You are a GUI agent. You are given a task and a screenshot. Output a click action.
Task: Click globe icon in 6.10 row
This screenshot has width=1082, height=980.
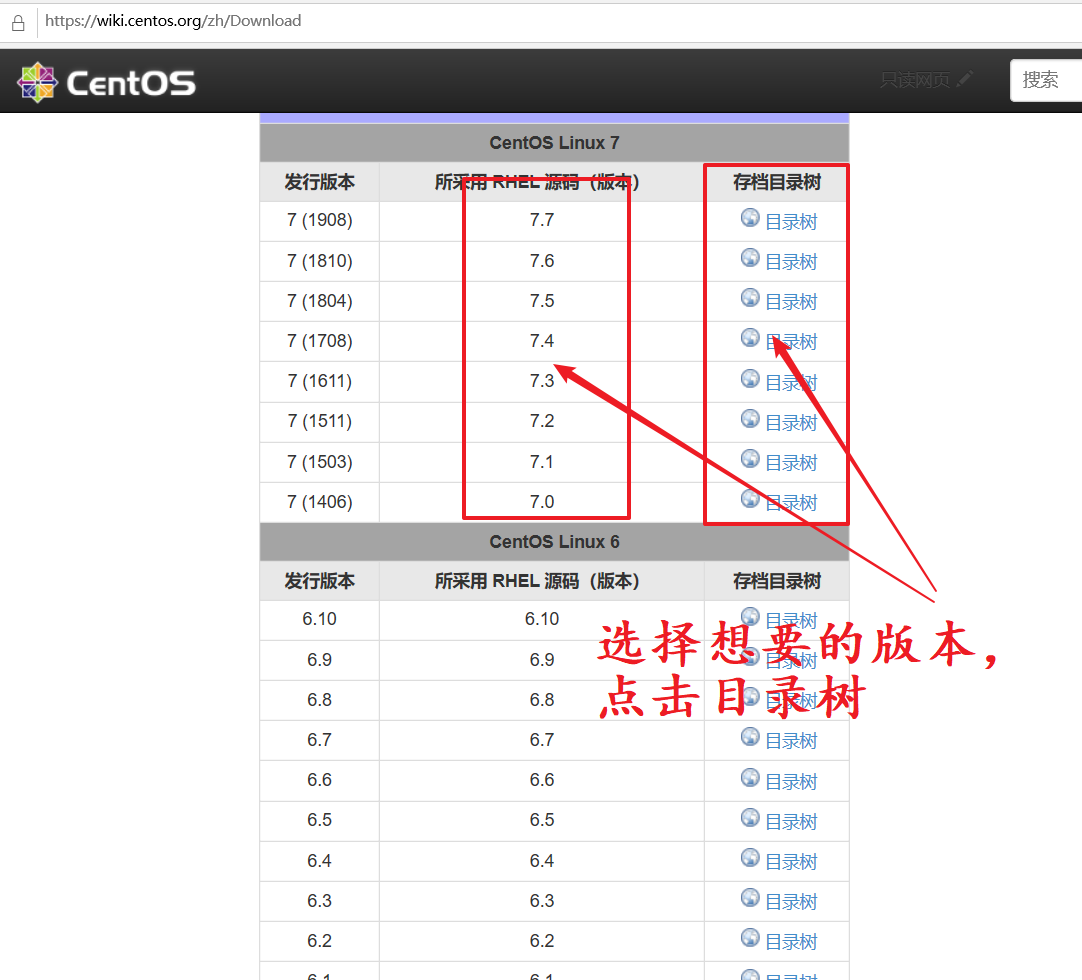[x=750, y=616]
